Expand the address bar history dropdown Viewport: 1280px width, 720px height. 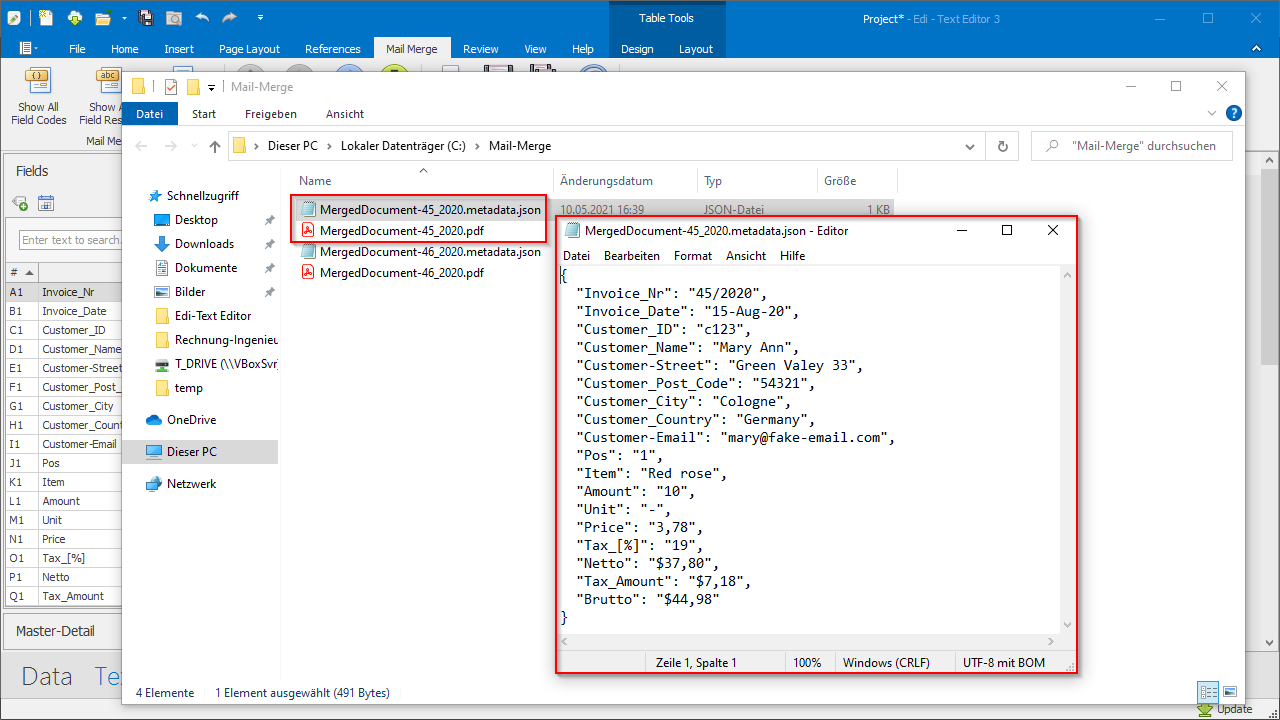969,146
